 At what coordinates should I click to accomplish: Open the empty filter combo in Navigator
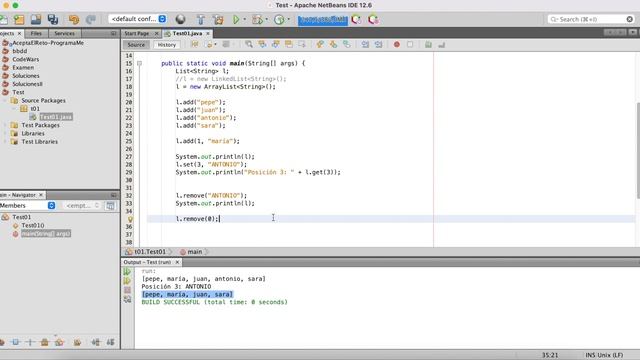click(x=82, y=206)
